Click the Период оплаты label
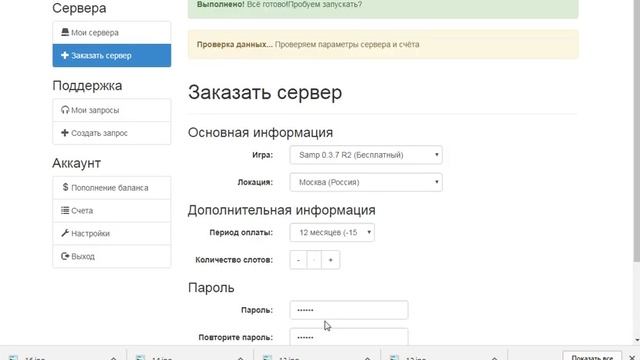This screenshot has width=640, height=360. (x=241, y=233)
